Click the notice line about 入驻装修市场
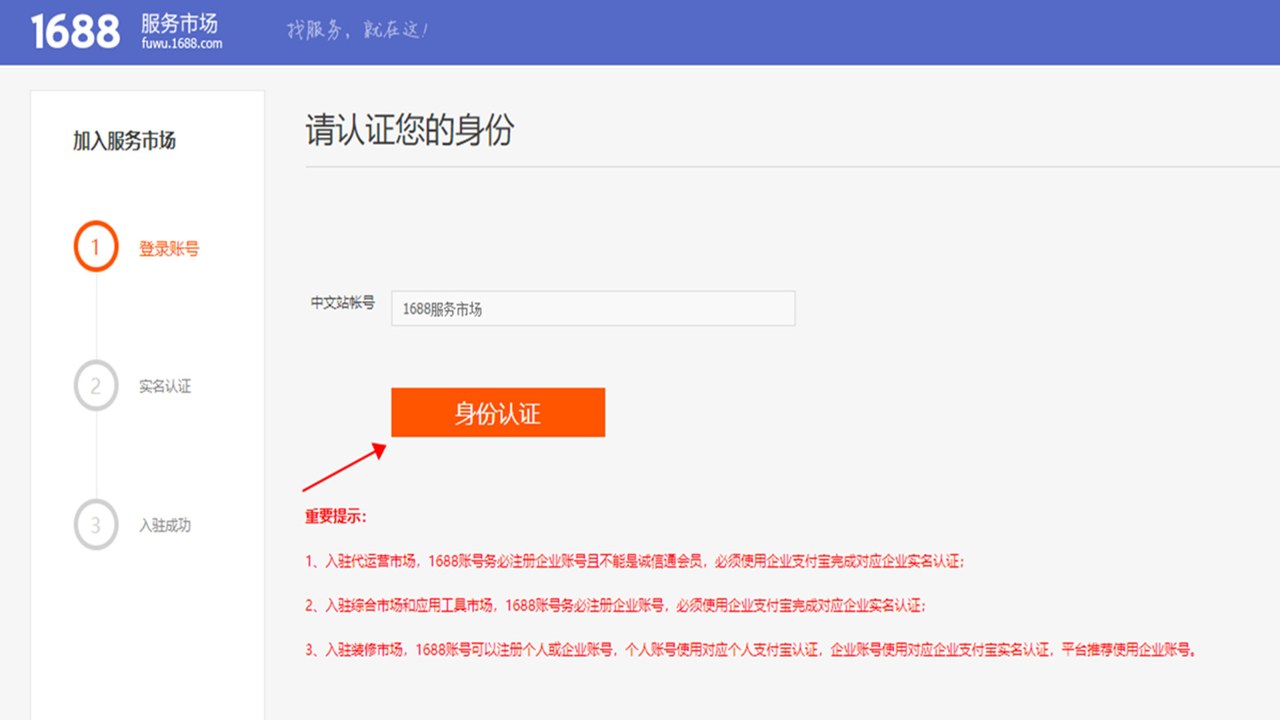This screenshot has height=720, width=1280. 752,649
